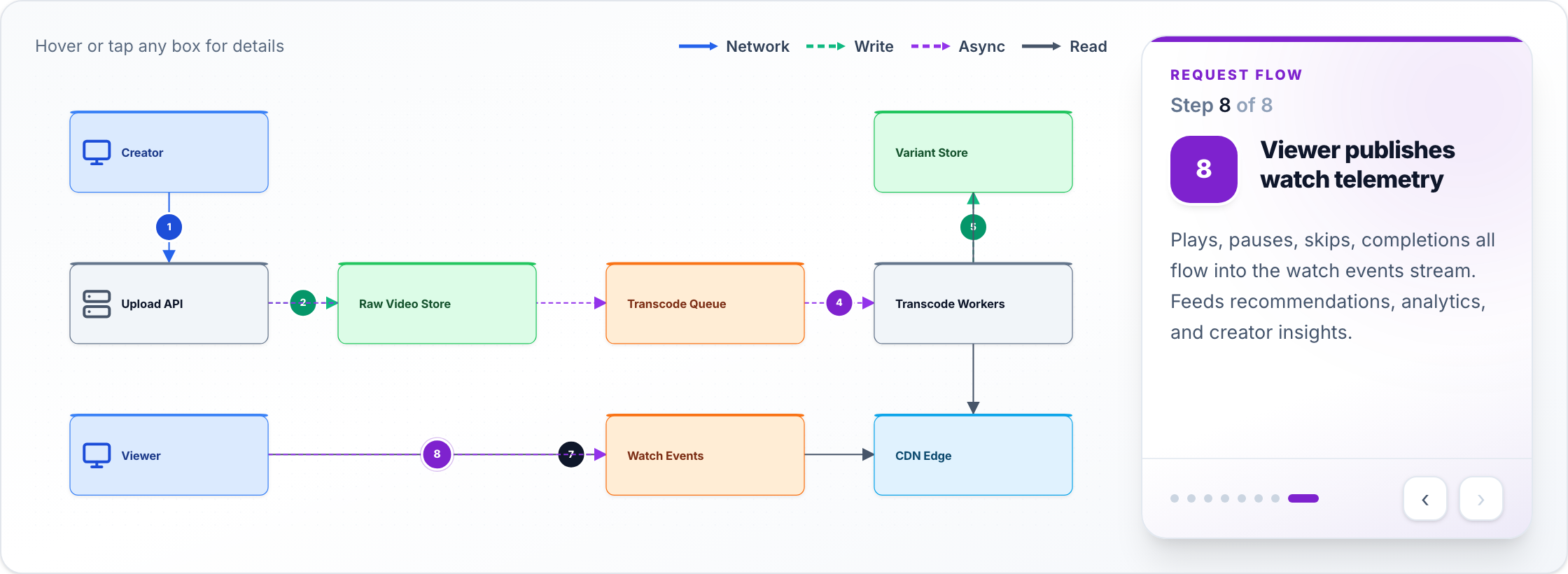The image size is (1568, 574).
Task: Open the Upload API box
Action: tap(169, 303)
